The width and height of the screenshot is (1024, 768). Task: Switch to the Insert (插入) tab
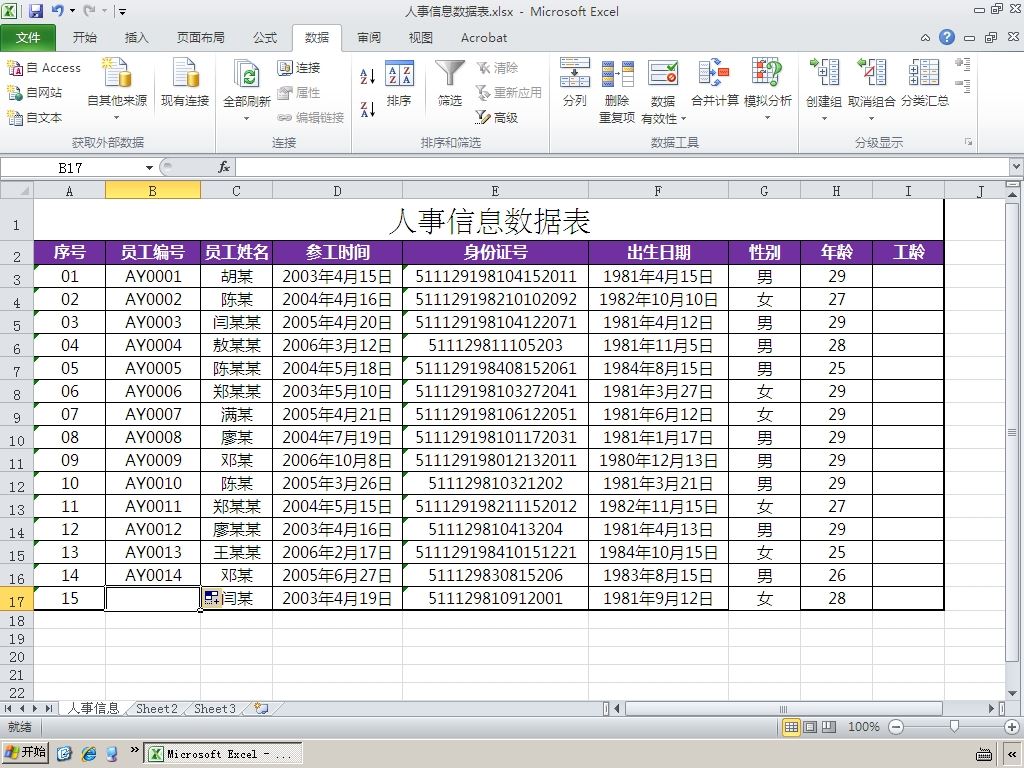point(136,38)
